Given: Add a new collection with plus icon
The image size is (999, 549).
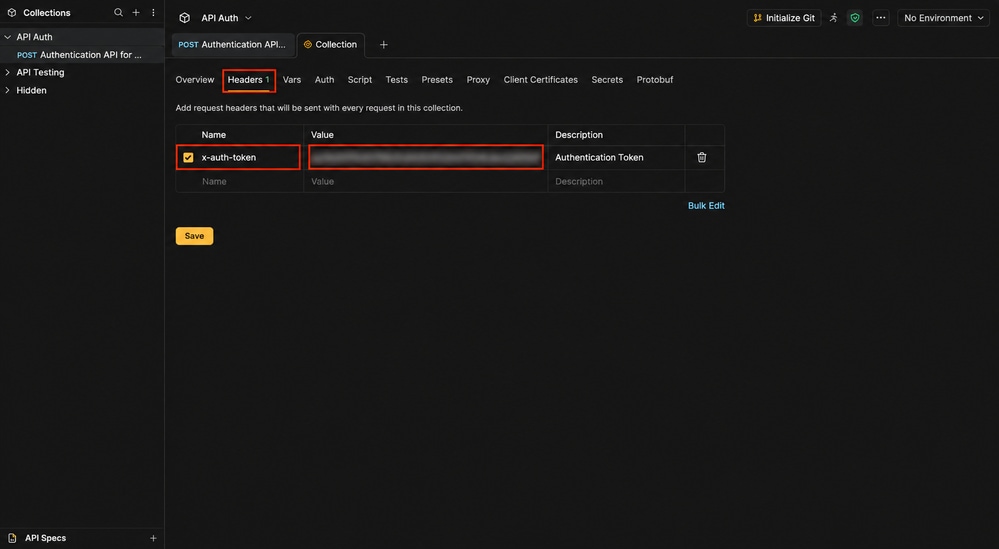Looking at the screenshot, I should [136, 12].
